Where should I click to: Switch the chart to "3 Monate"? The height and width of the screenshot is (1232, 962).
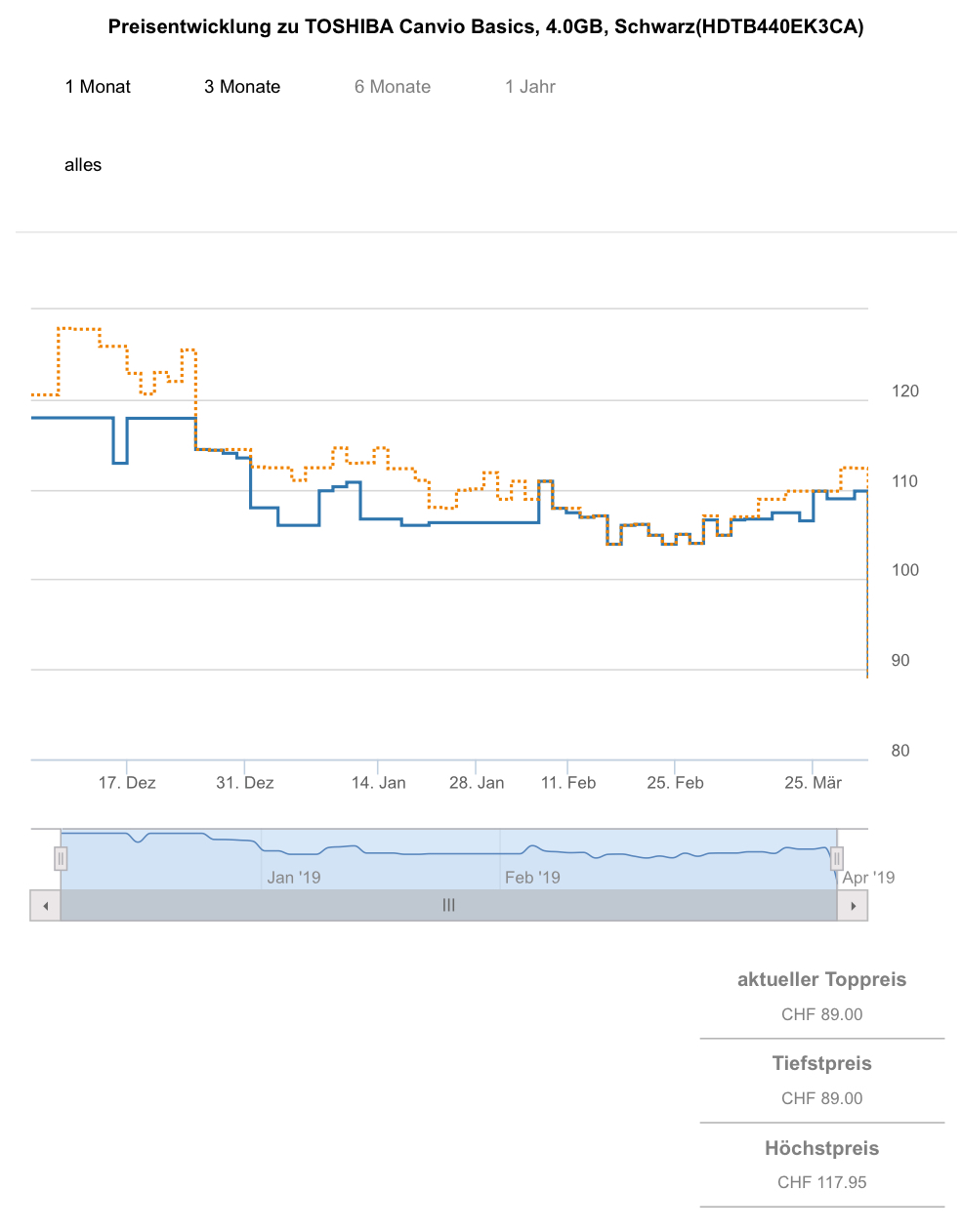point(242,87)
